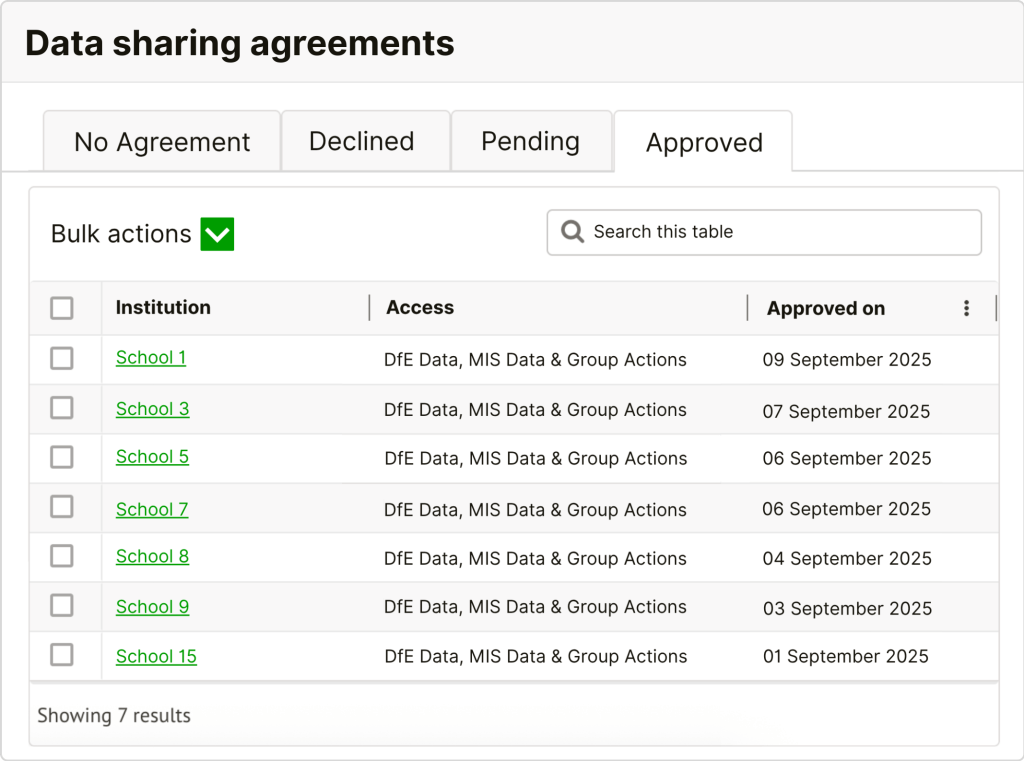Check the checkbox for School 1
The image size is (1024, 761).
coord(63,357)
